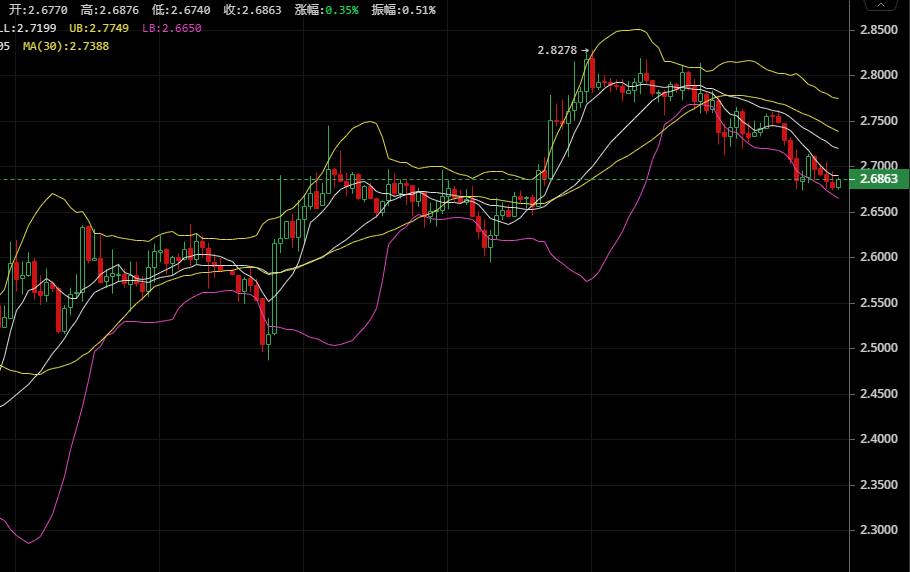Collapse the panel with the top-right chevron

(x=881, y=5)
